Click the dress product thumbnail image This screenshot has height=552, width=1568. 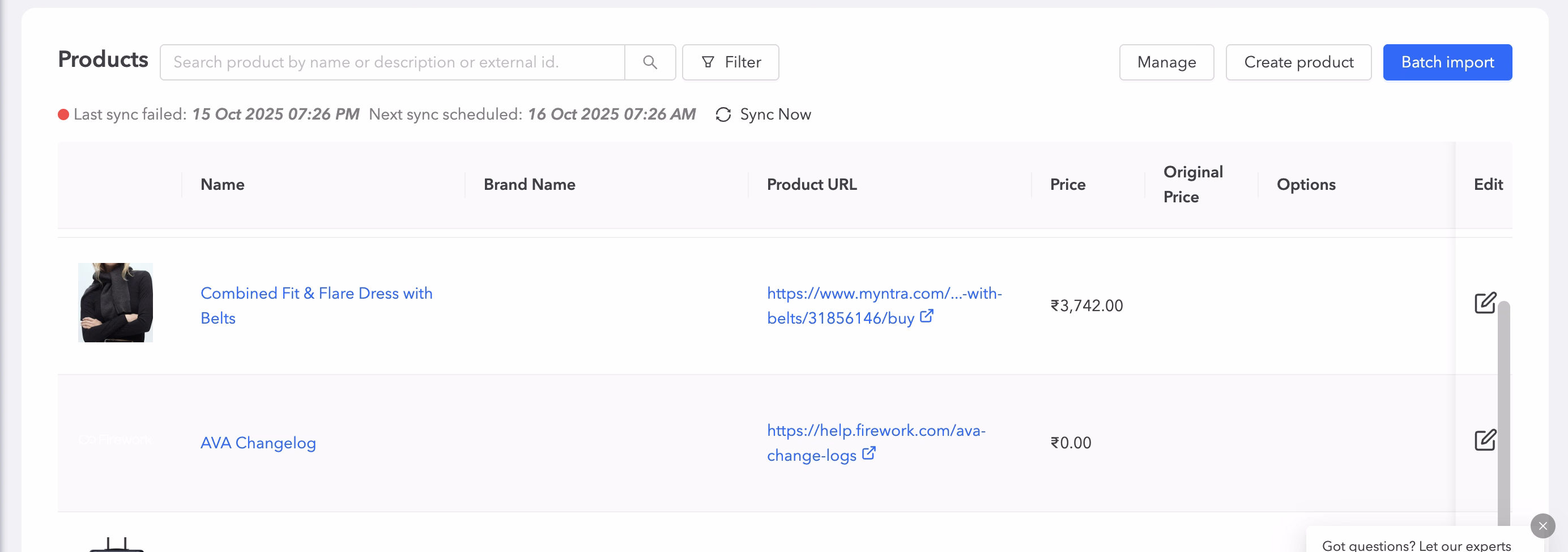pyautogui.click(x=115, y=303)
